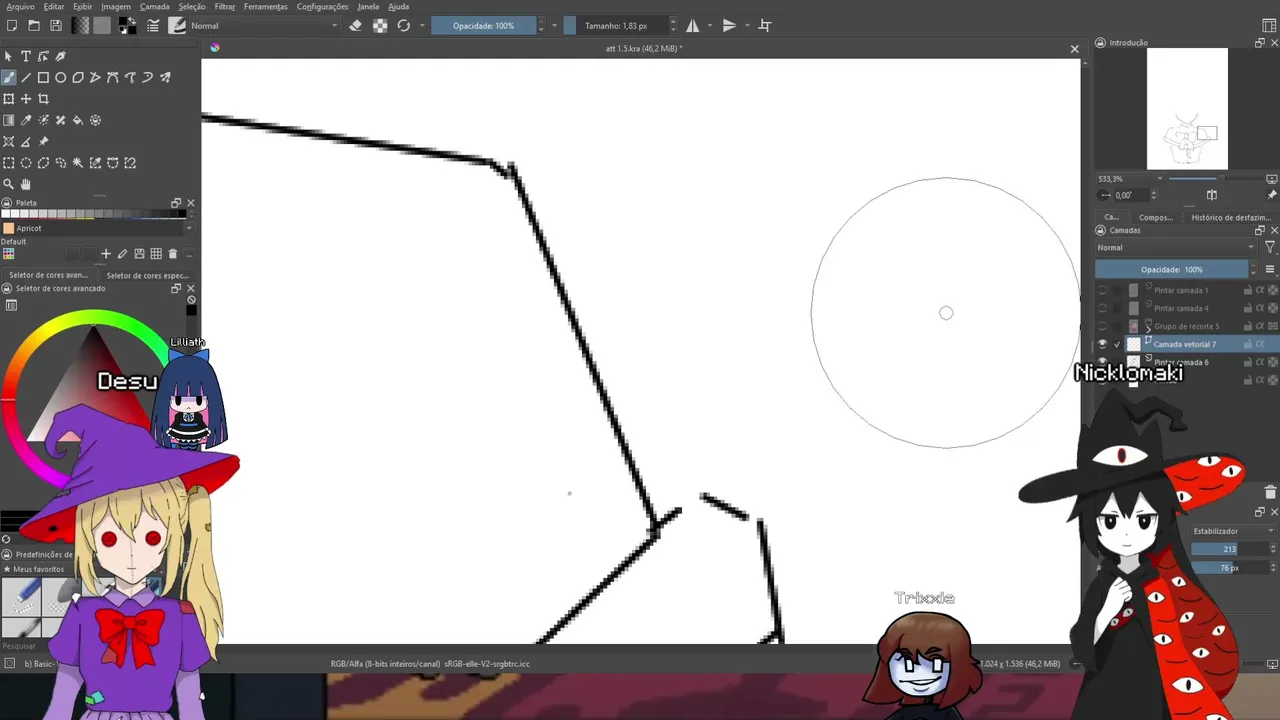Open the layer filter funnel menu

point(1270,247)
